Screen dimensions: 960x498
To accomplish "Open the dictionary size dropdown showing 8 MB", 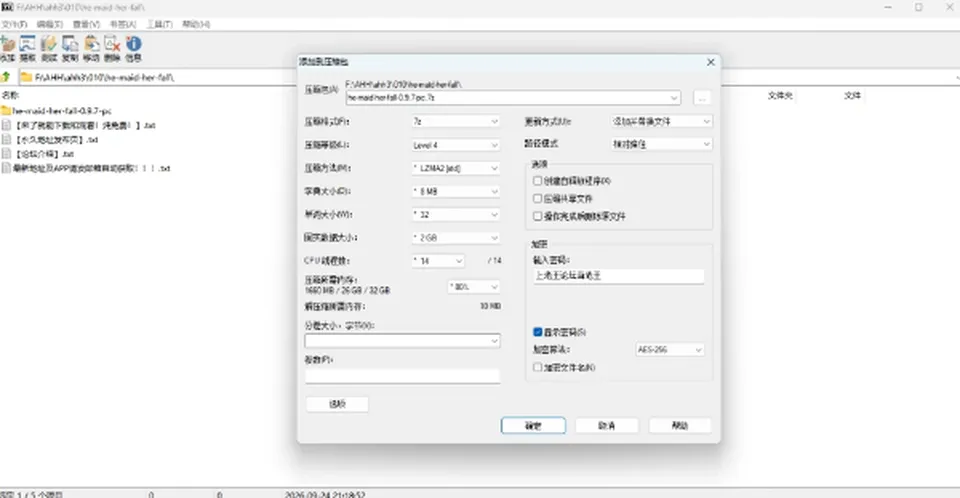I will coord(456,191).
